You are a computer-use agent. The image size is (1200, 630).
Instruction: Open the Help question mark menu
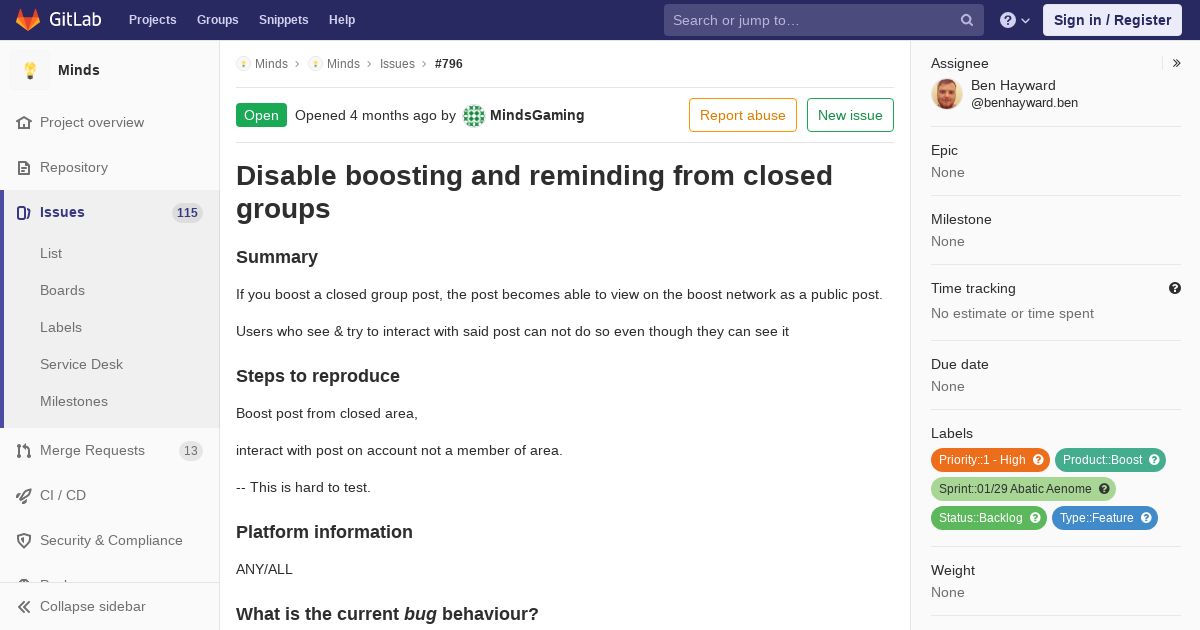[1015, 20]
